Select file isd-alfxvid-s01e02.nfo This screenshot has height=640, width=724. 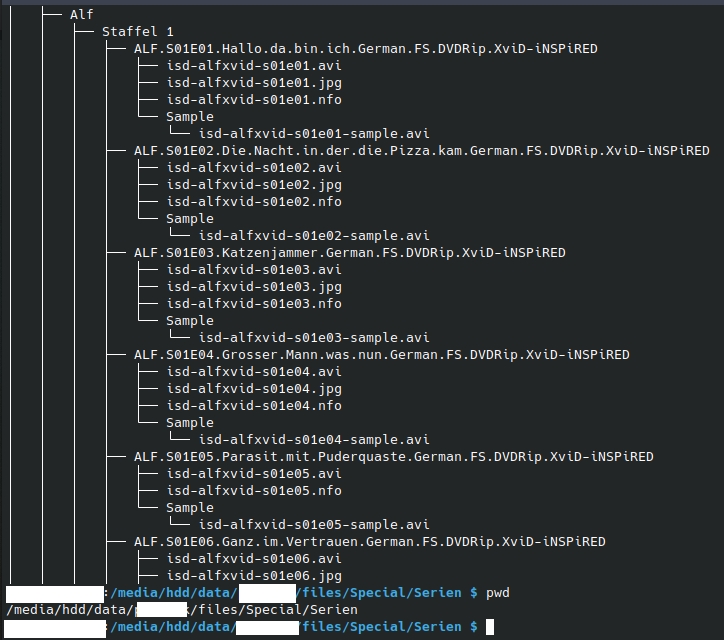tap(254, 202)
